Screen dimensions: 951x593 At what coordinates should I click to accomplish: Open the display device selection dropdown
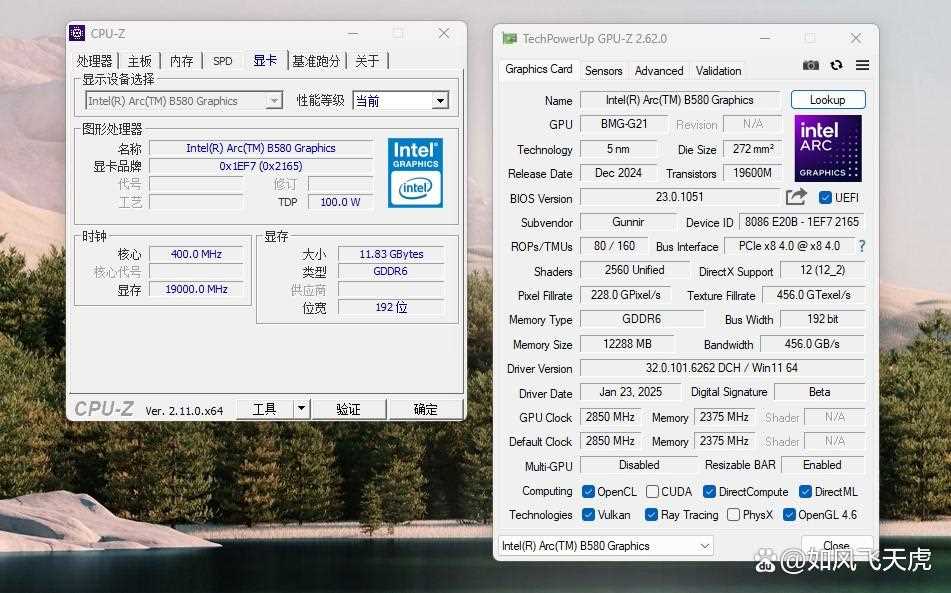click(x=274, y=100)
